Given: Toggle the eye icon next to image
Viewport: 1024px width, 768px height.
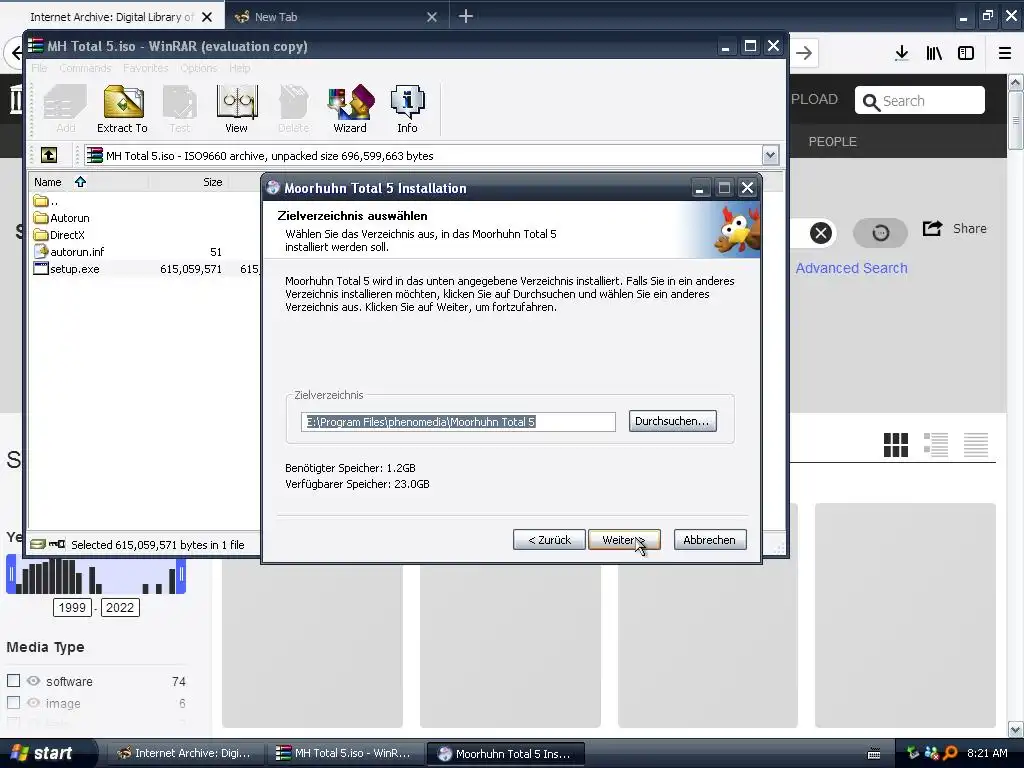Looking at the screenshot, I should point(33,703).
